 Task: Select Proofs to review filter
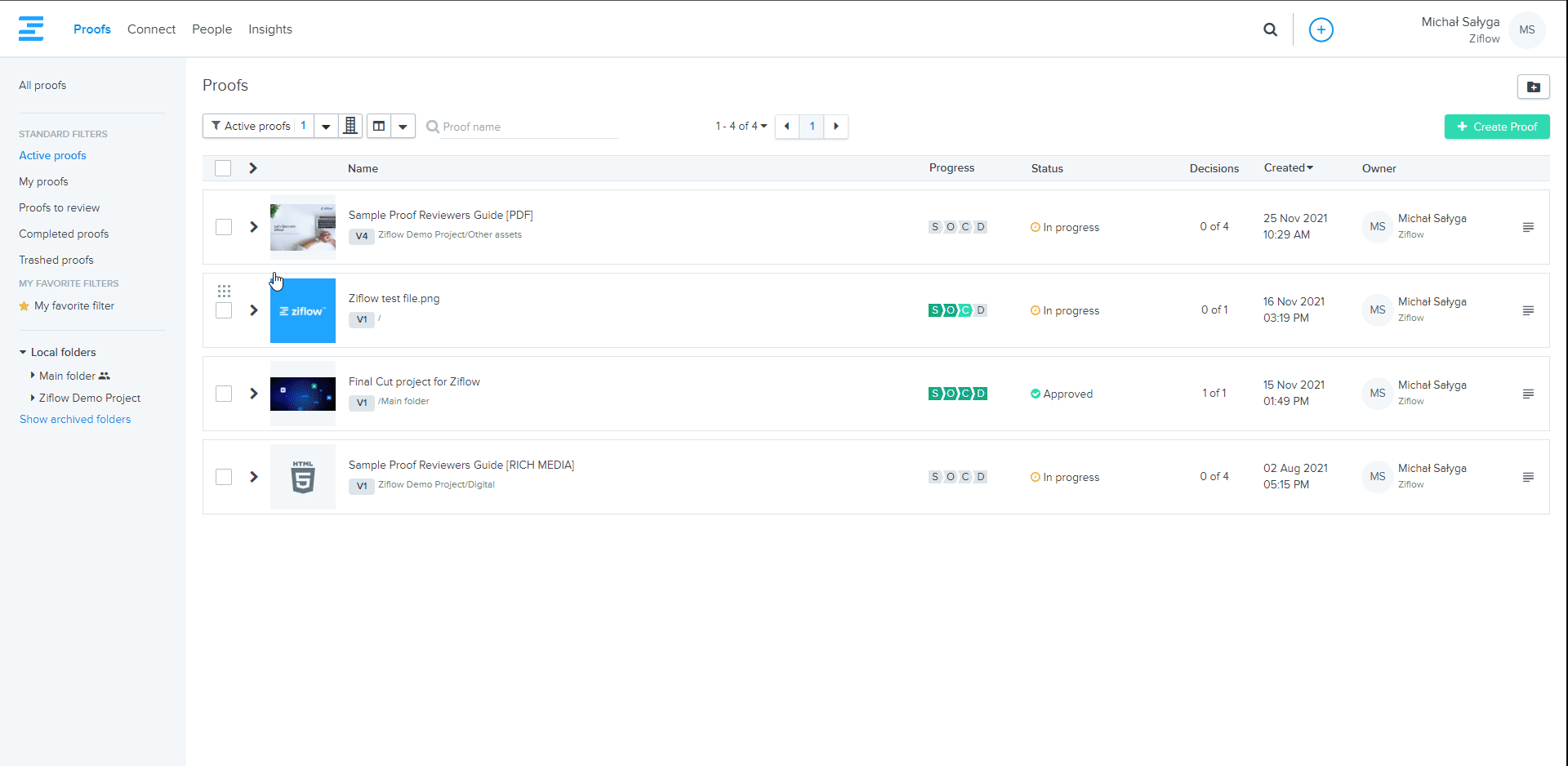(60, 207)
